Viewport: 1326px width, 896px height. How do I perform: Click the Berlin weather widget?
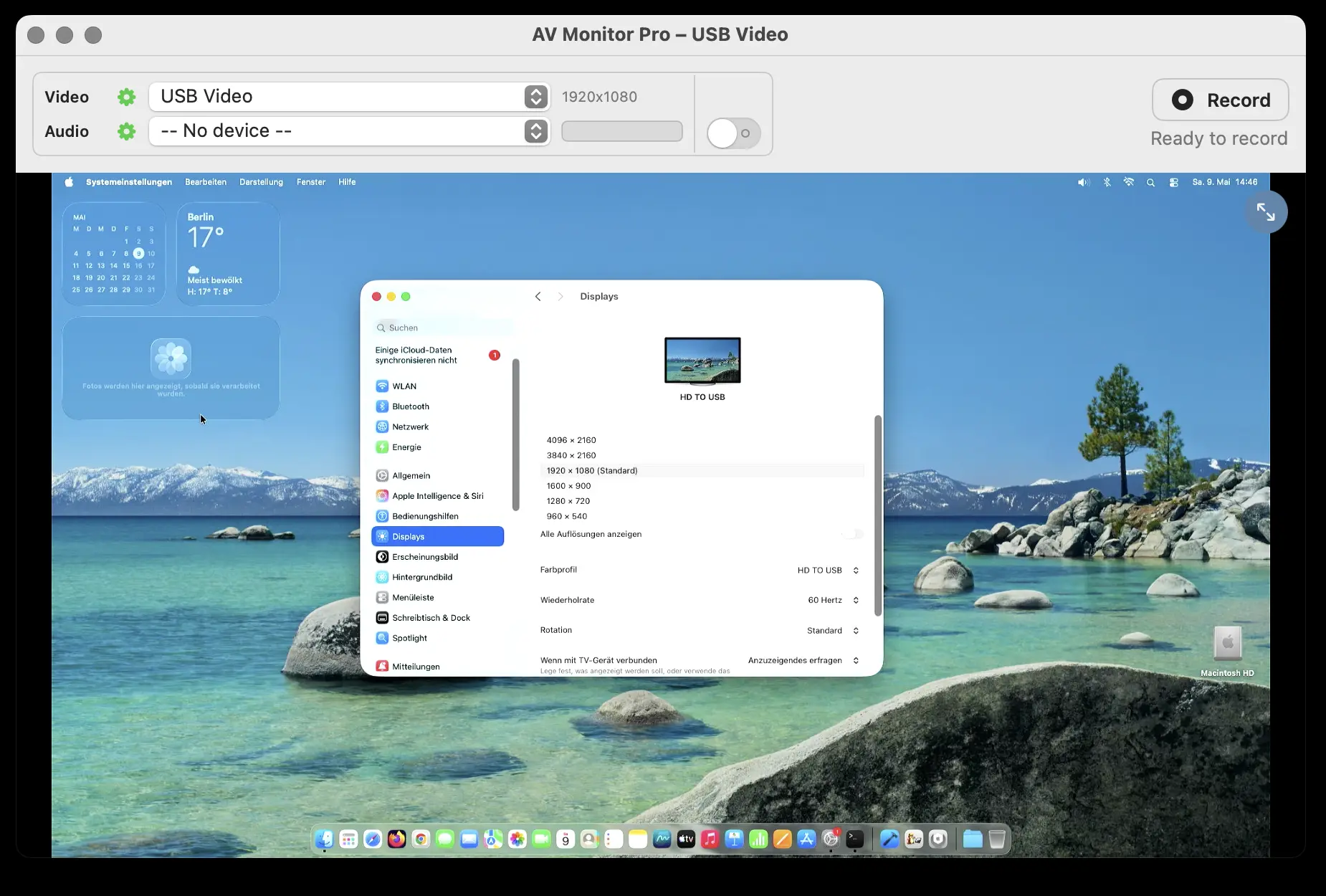pyautogui.click(x=228, y=254)
